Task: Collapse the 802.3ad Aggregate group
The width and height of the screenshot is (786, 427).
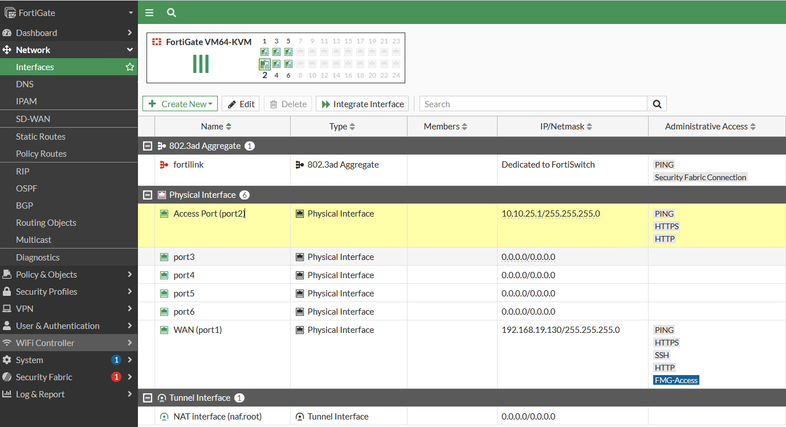Action: point(147,146)
